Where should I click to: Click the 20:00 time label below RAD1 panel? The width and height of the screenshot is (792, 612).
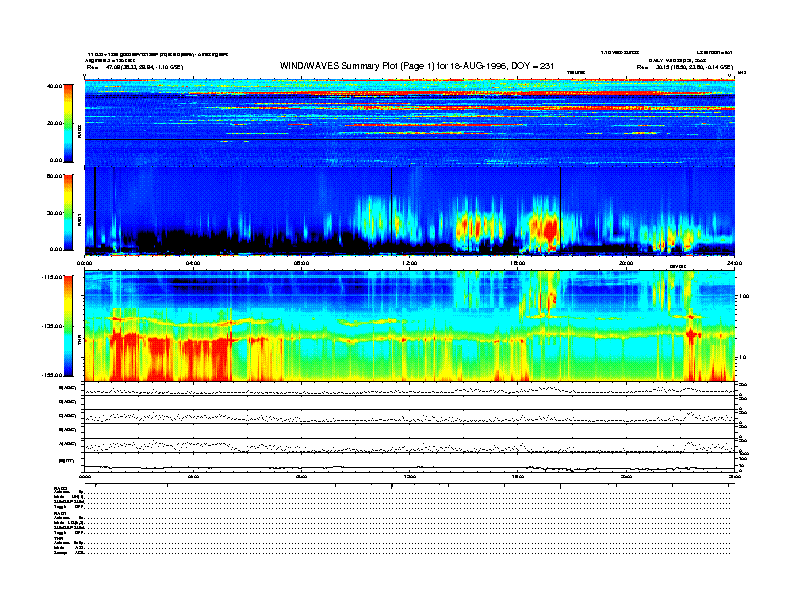626,263
